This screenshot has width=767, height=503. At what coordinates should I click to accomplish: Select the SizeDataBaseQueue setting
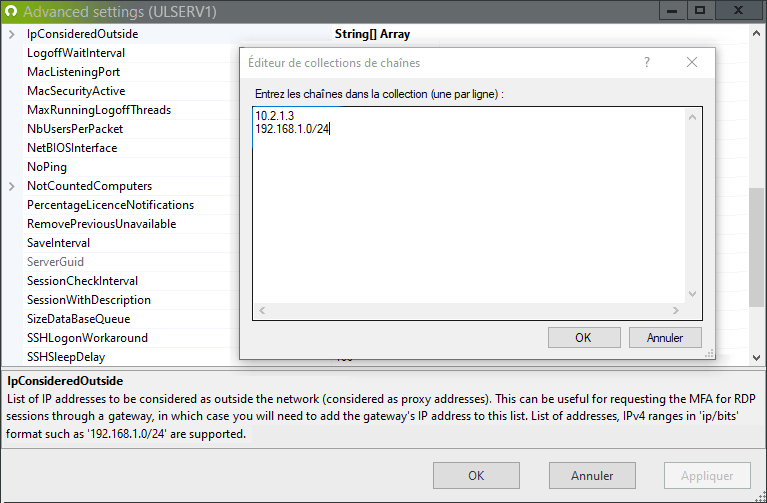point(78,319)
